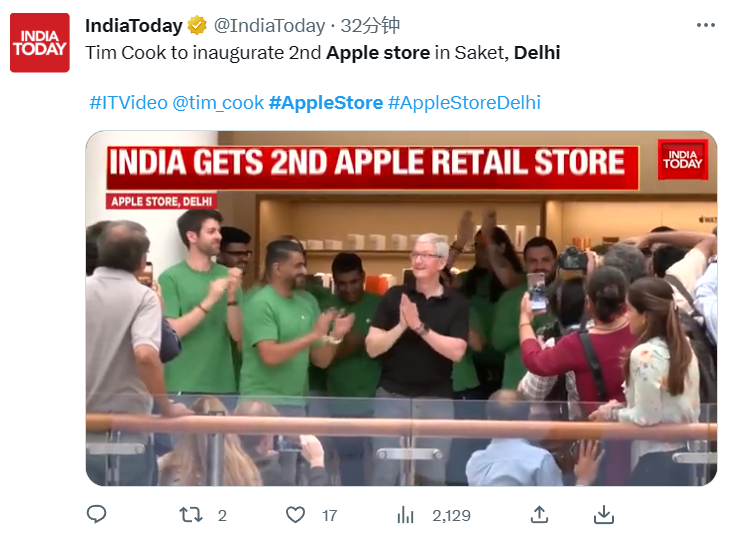Open the #ITVideo hashtag
730x534 pixels.
(x=128, y=102)
